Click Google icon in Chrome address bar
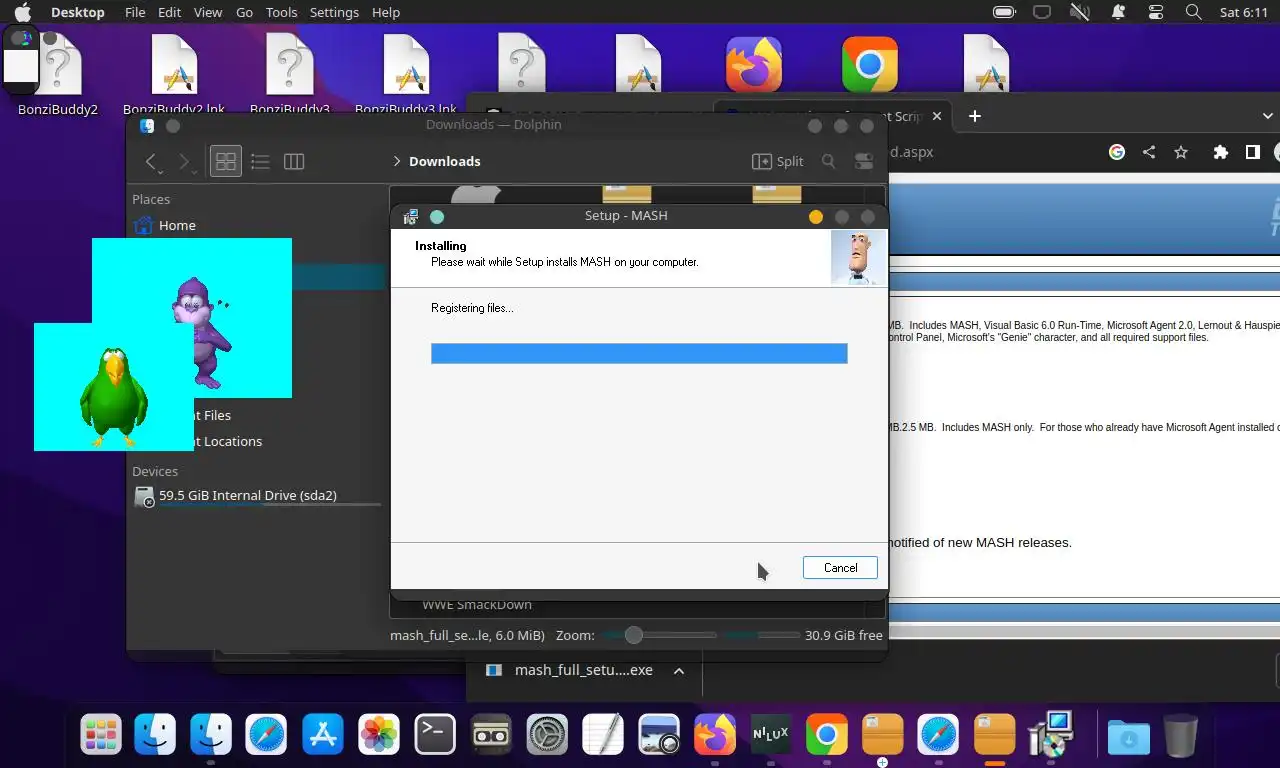1280x768 pixels. point(1117,152)
